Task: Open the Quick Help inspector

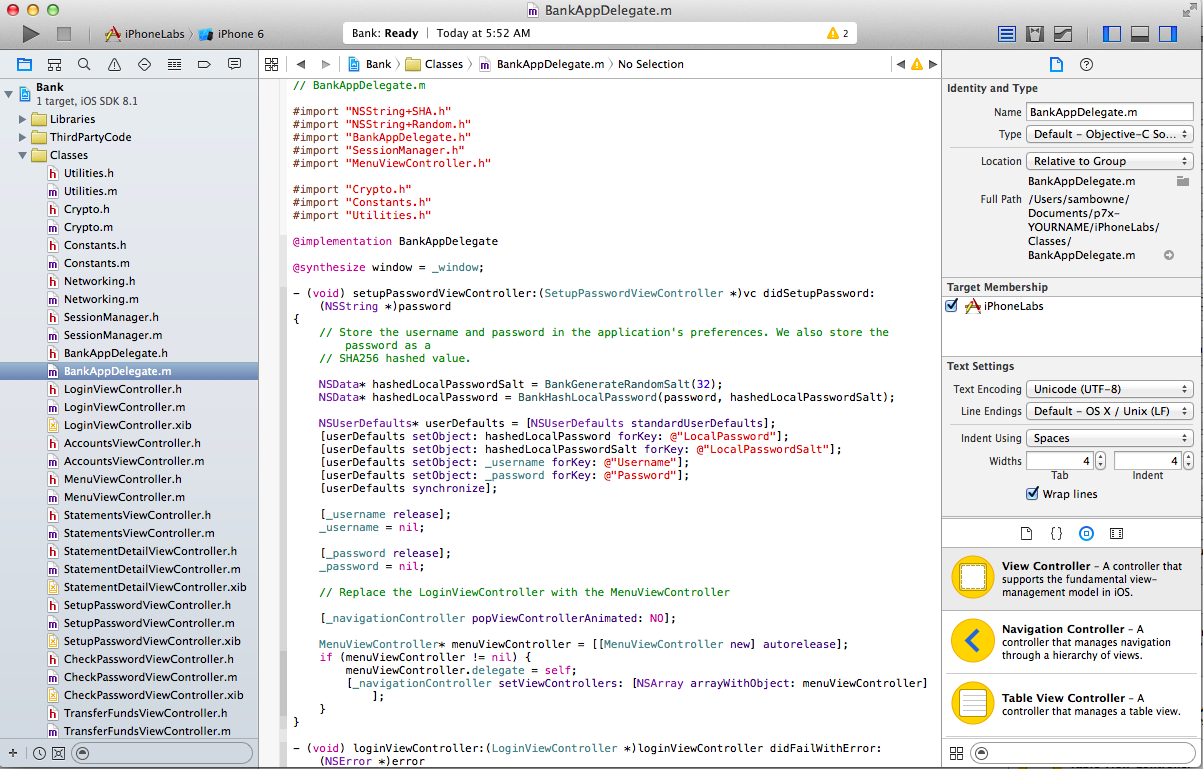Action: coord(1087,64)
